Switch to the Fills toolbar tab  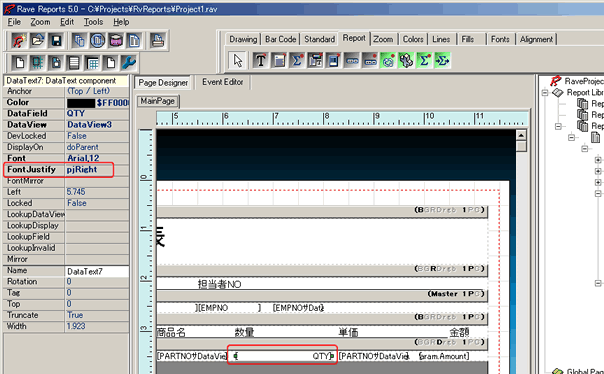pyautogui.click(x=468, y=39)
